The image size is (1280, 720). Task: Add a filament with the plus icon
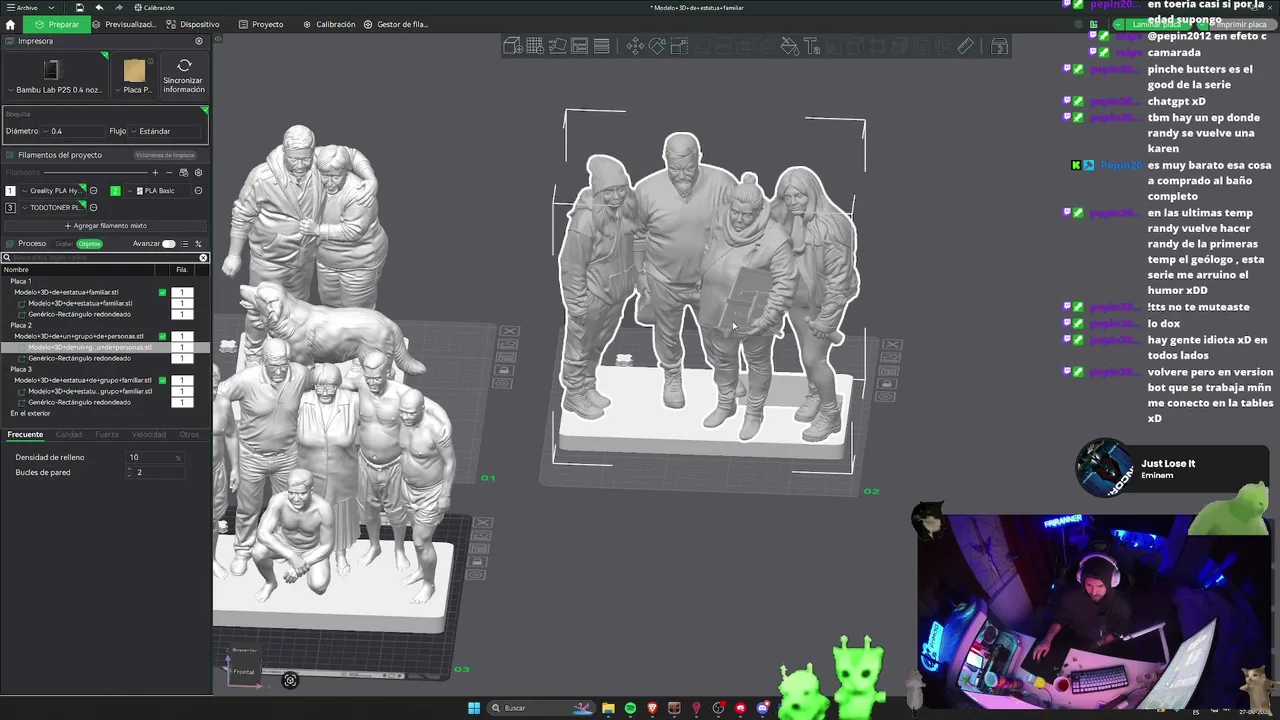click(x=155, y=172)
